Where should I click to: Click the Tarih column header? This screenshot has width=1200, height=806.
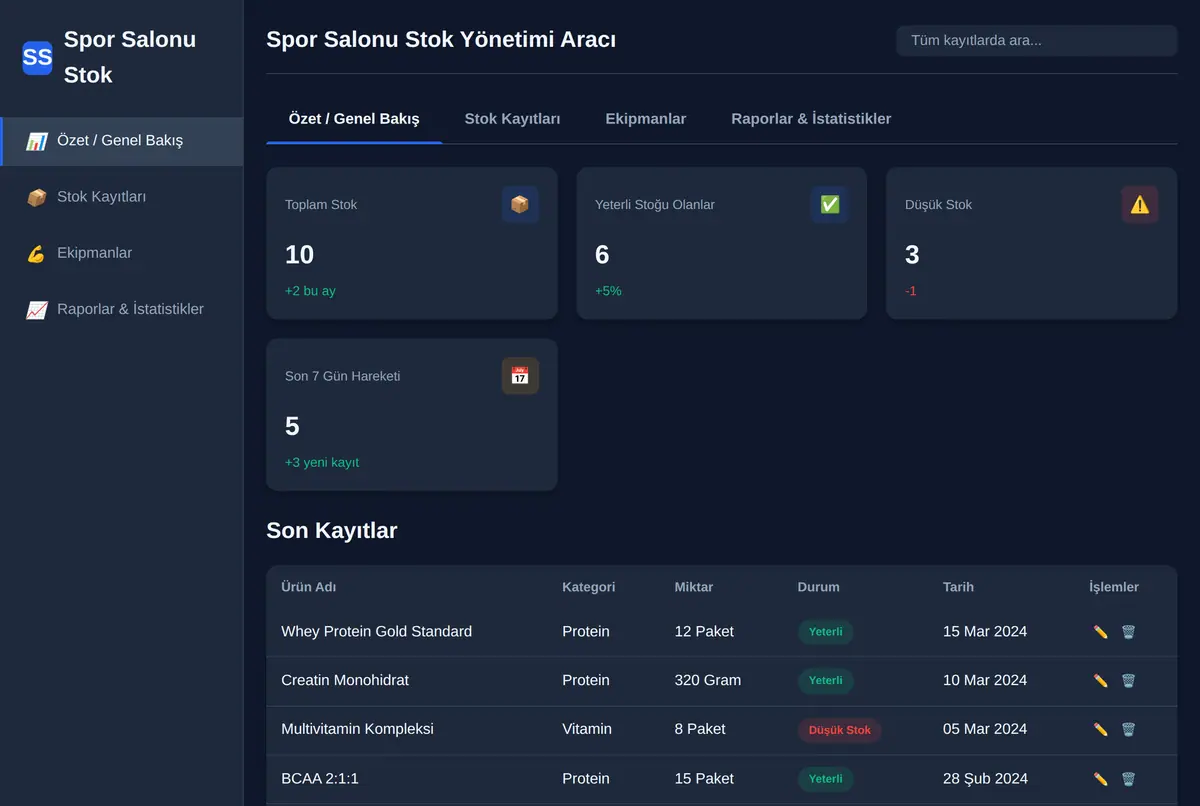pos(958,587)
